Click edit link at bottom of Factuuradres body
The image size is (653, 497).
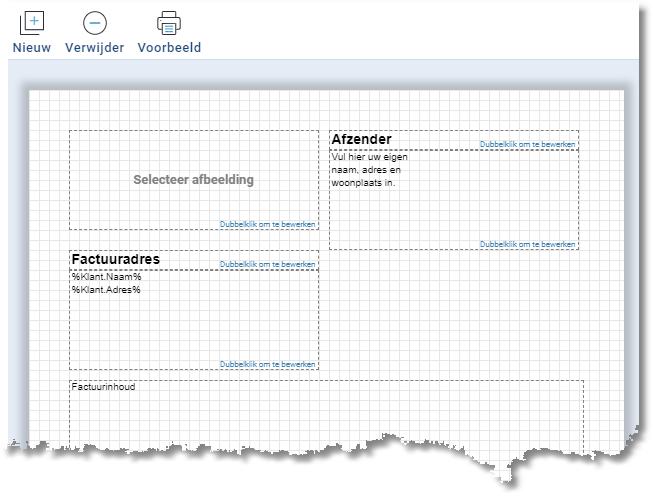(x=267, y=364)
